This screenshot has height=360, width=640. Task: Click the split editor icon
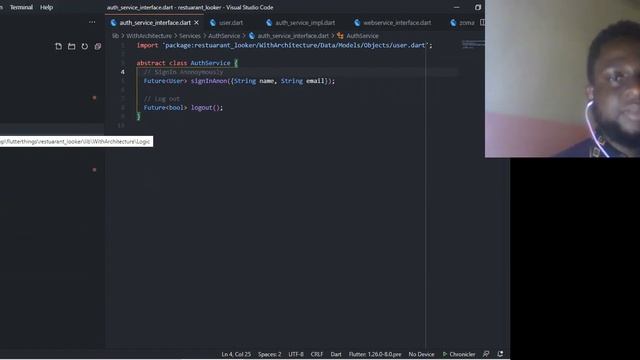click(x=482, y=22)
